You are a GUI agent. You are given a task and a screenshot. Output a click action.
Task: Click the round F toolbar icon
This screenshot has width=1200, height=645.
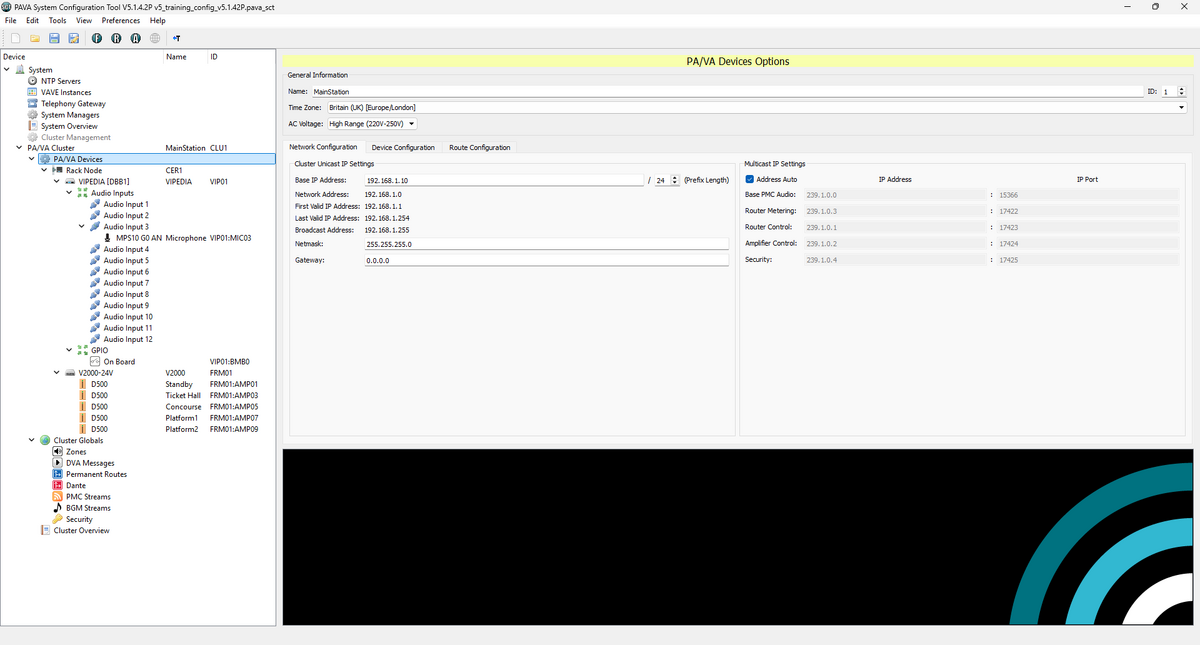[x=97, y=38]
